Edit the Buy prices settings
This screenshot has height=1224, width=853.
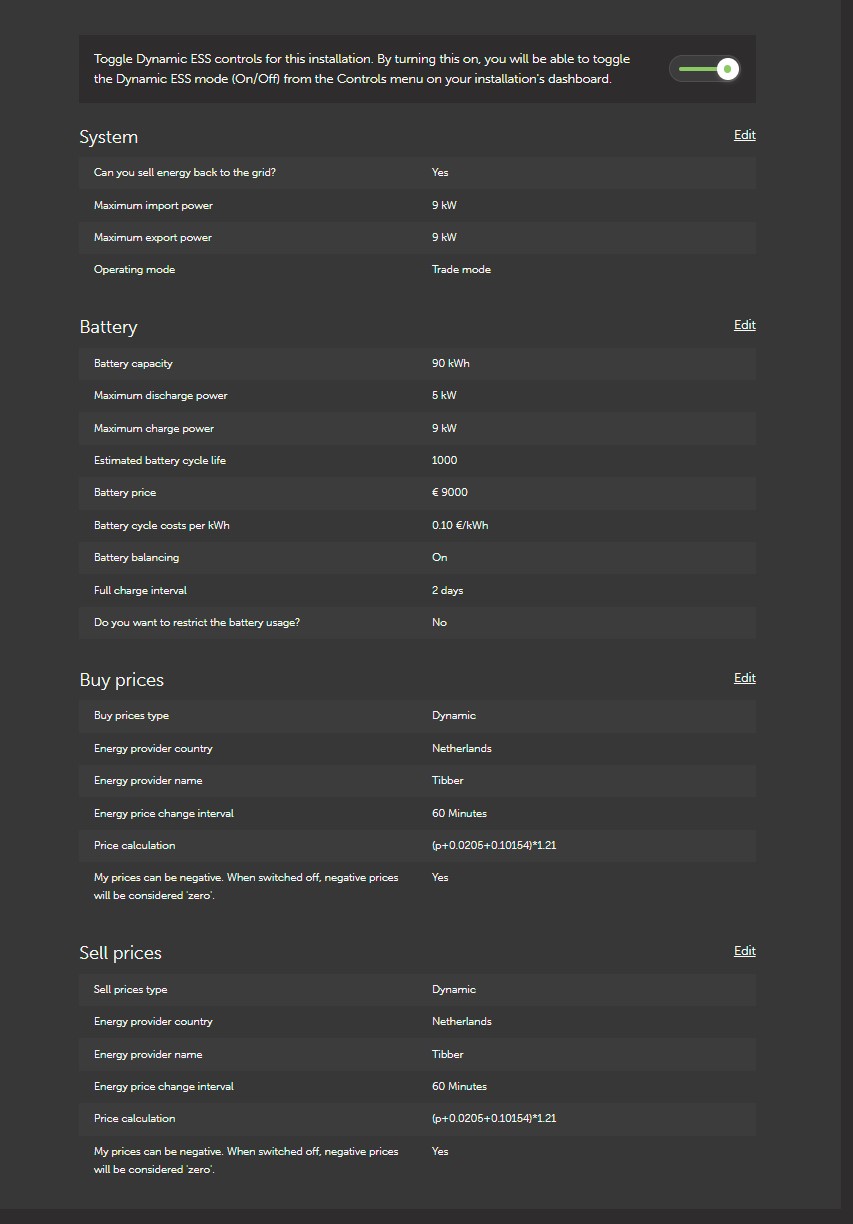(x=744, y=678)
